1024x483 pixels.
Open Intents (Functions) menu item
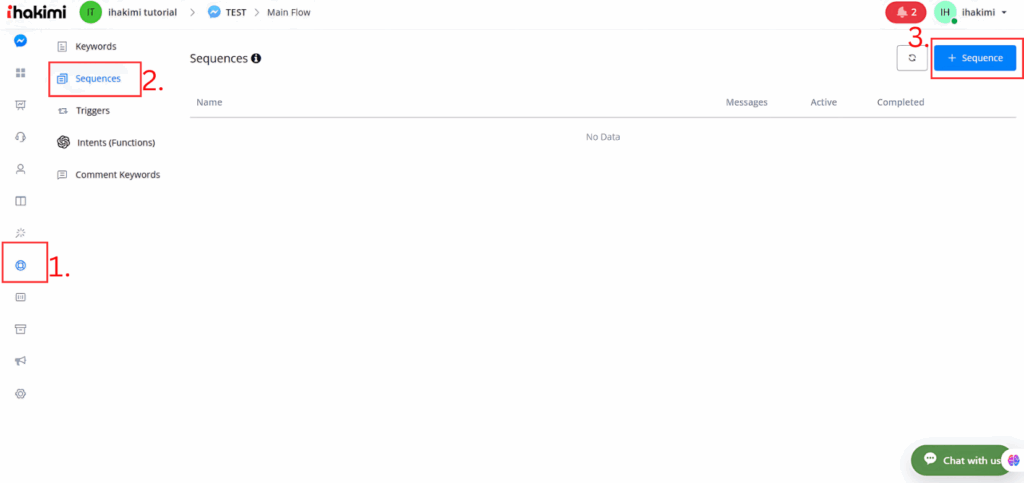click(115, 142)
